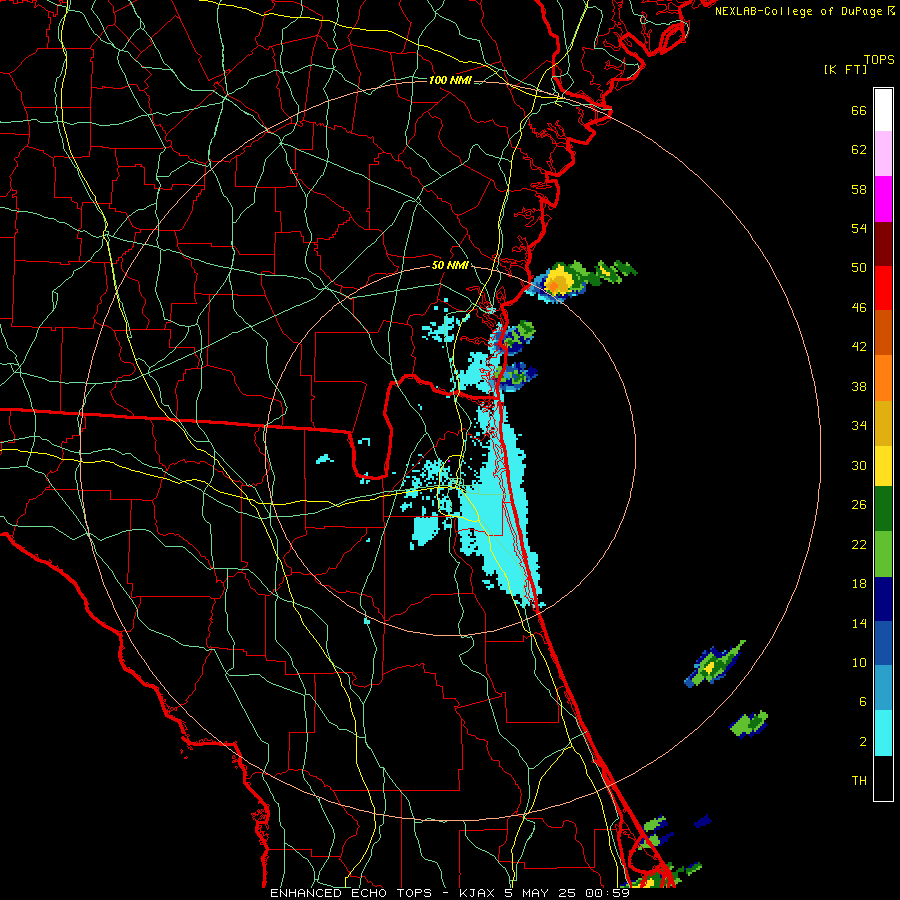Click the 26 legend value
Screen dimensions: 900x900
pos(859,505)
